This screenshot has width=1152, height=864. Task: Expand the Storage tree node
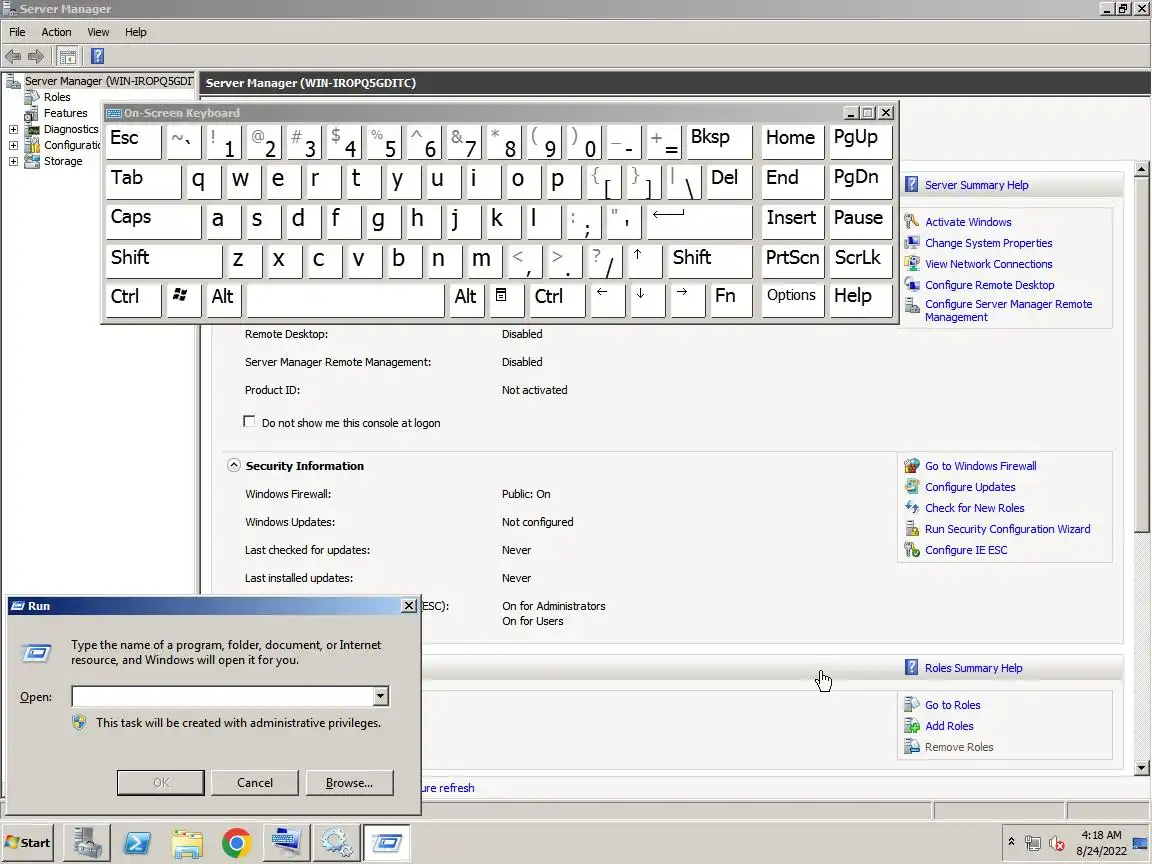[x=13, y=162]
